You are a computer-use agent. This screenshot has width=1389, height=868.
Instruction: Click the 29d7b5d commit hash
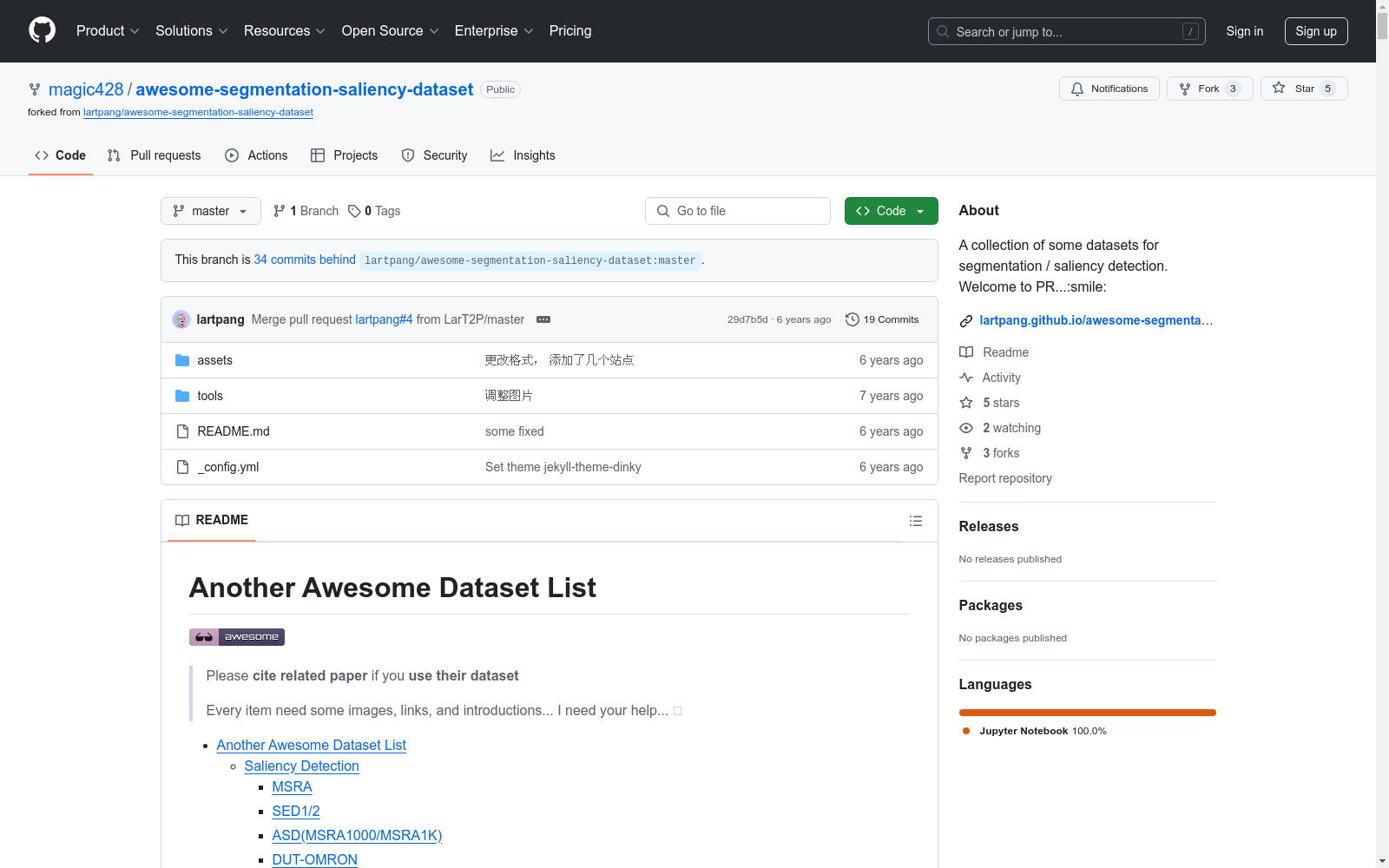(747, 319)
